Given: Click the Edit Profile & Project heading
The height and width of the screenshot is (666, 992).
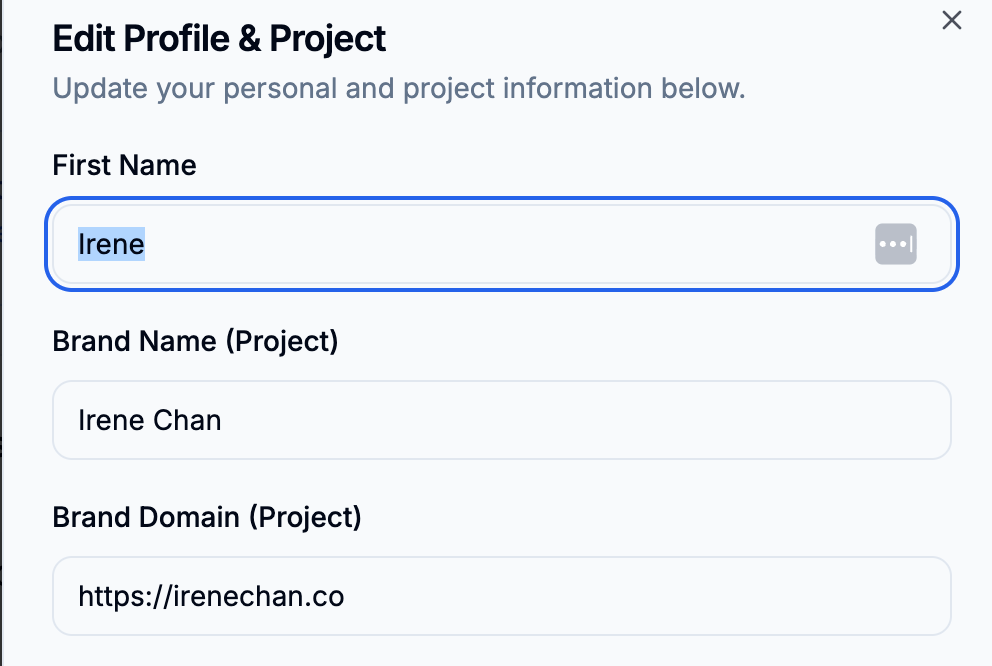Looking at the screenshot, I should [219, 38].
